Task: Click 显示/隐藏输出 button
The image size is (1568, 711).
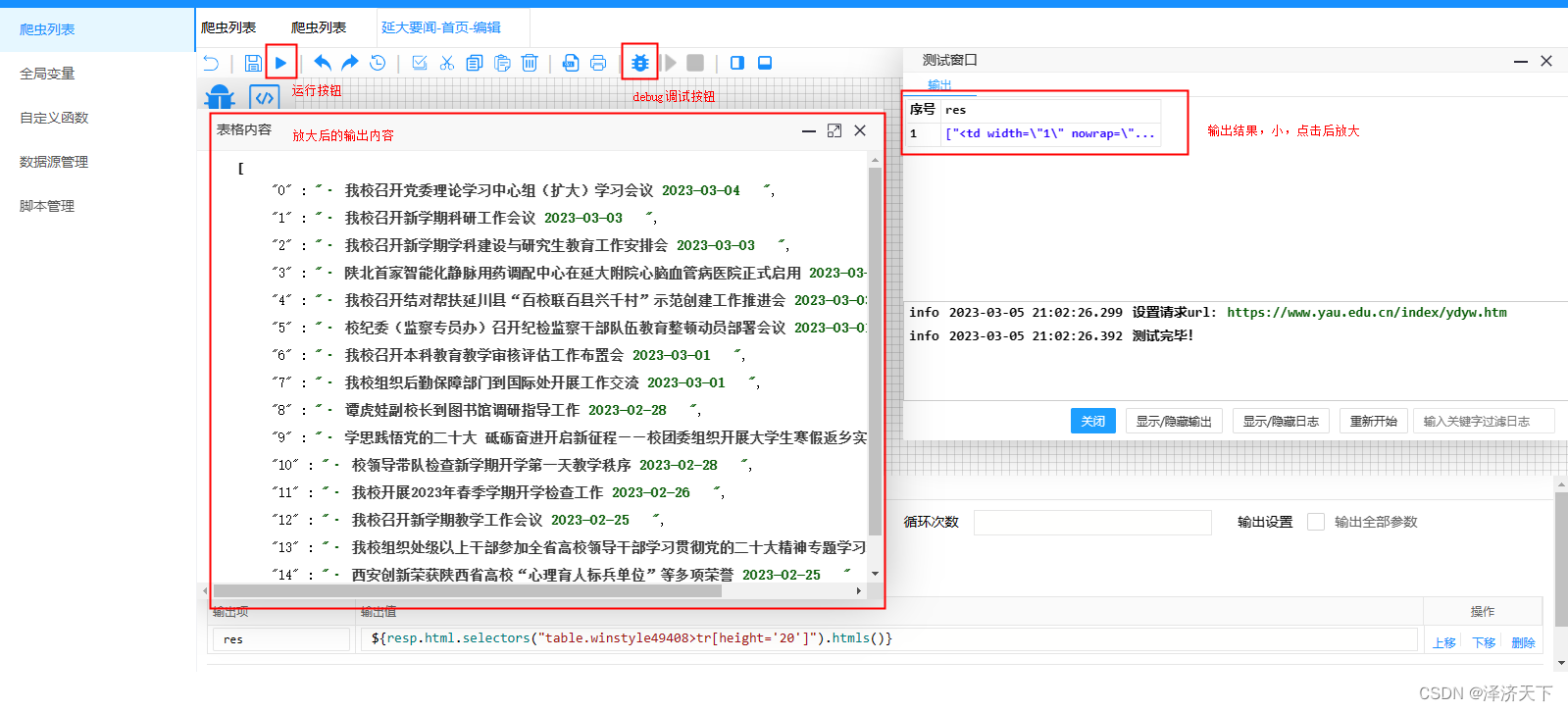Action: [1174, 421]
